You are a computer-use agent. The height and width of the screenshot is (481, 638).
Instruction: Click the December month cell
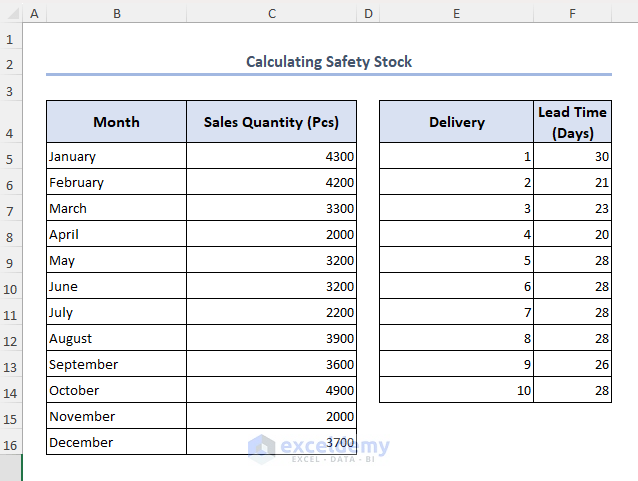click(116, 443)
